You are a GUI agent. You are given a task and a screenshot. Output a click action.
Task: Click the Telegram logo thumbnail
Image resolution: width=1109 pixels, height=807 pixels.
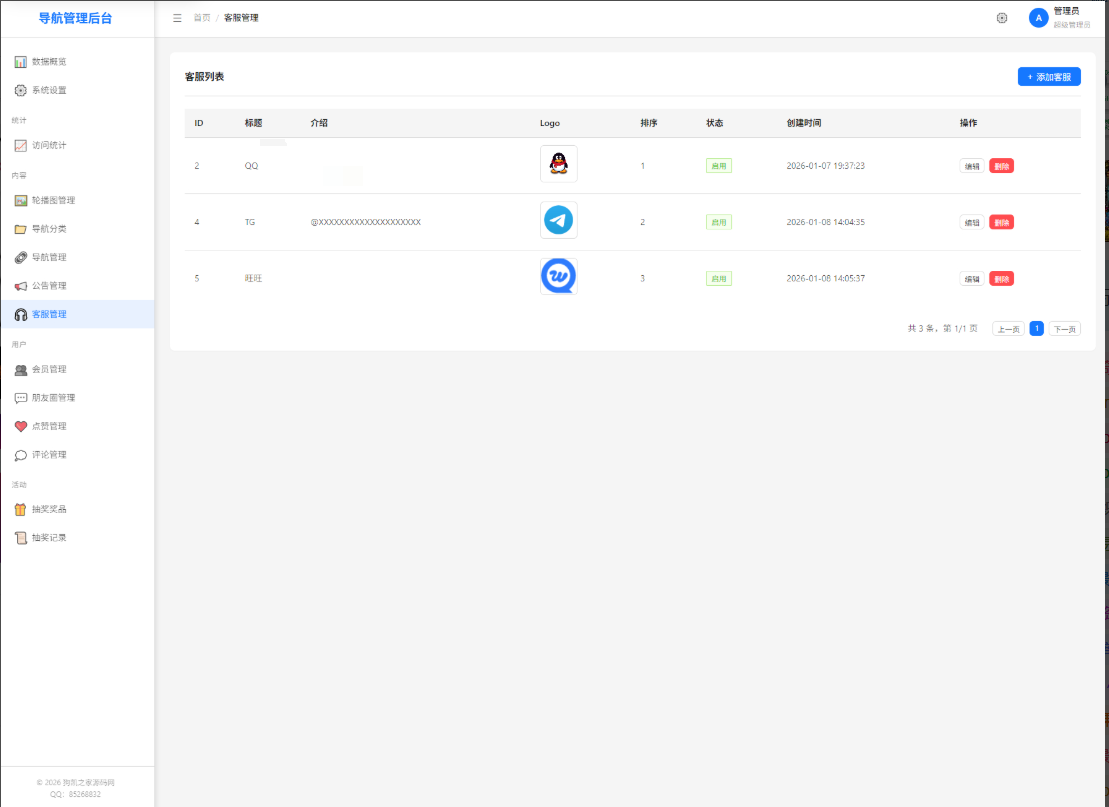(x=558, y=220)
